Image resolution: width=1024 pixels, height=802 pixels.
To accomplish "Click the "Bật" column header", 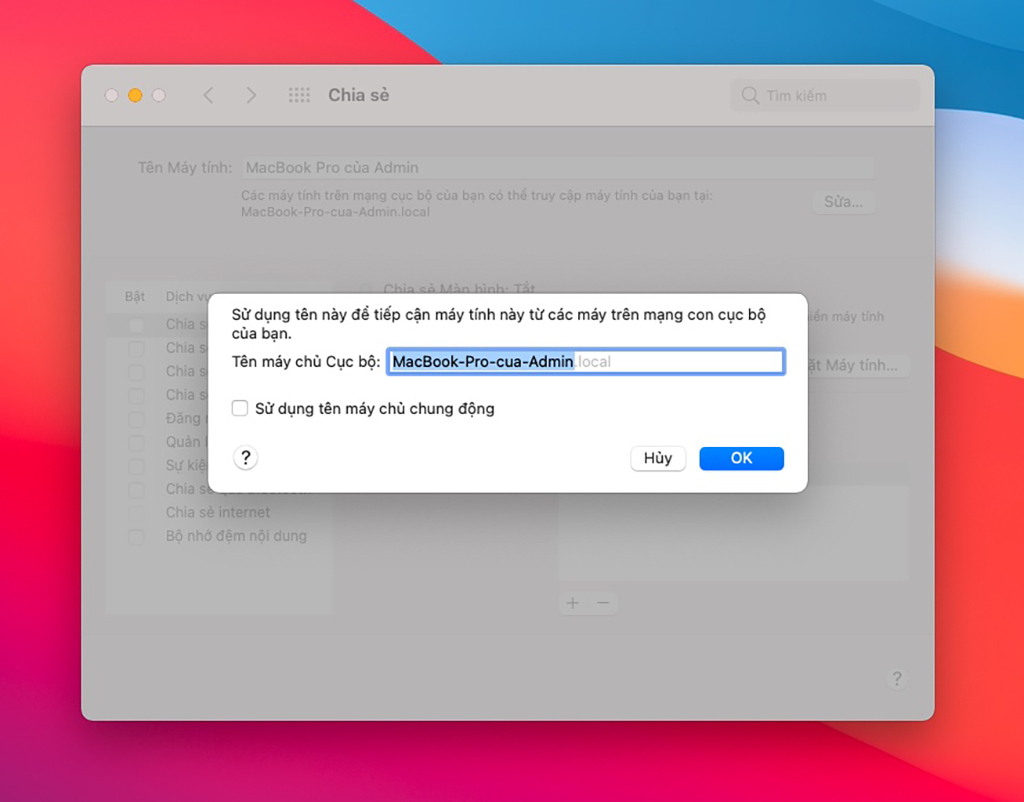I will 135,297.
